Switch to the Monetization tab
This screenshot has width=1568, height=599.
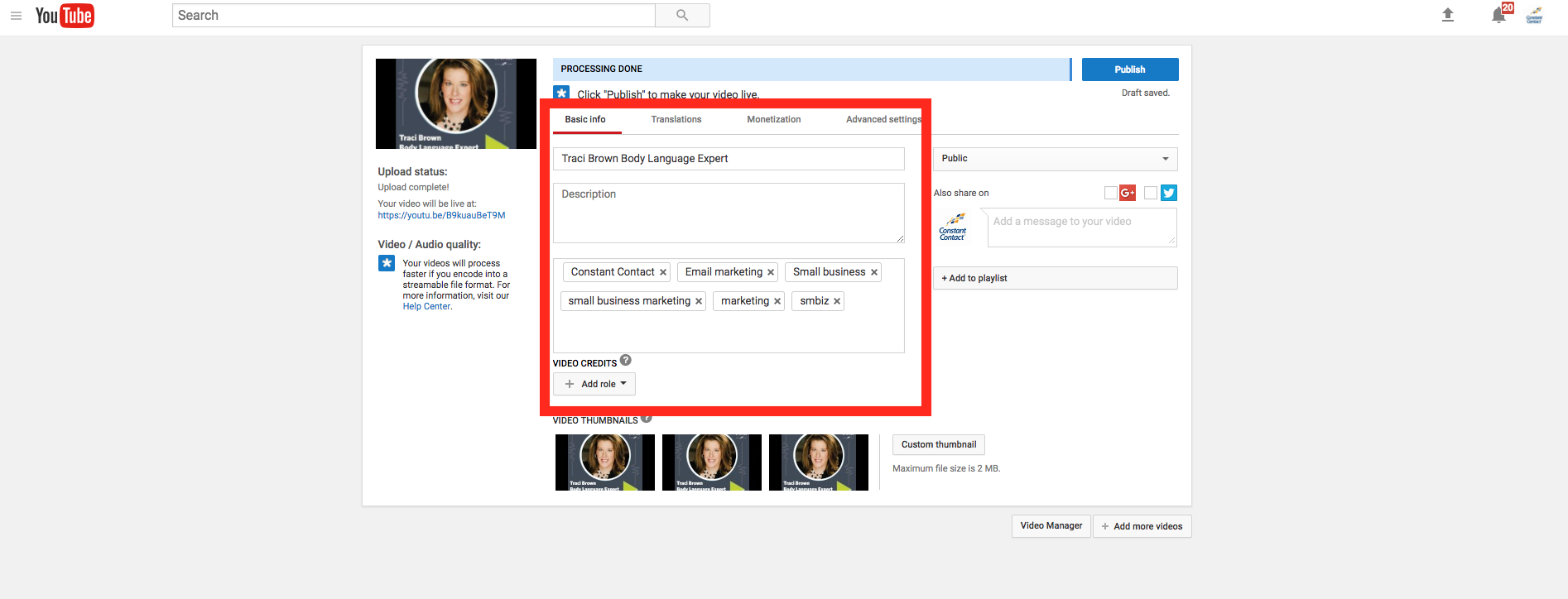pyautogui.click(x=774, y=120)
